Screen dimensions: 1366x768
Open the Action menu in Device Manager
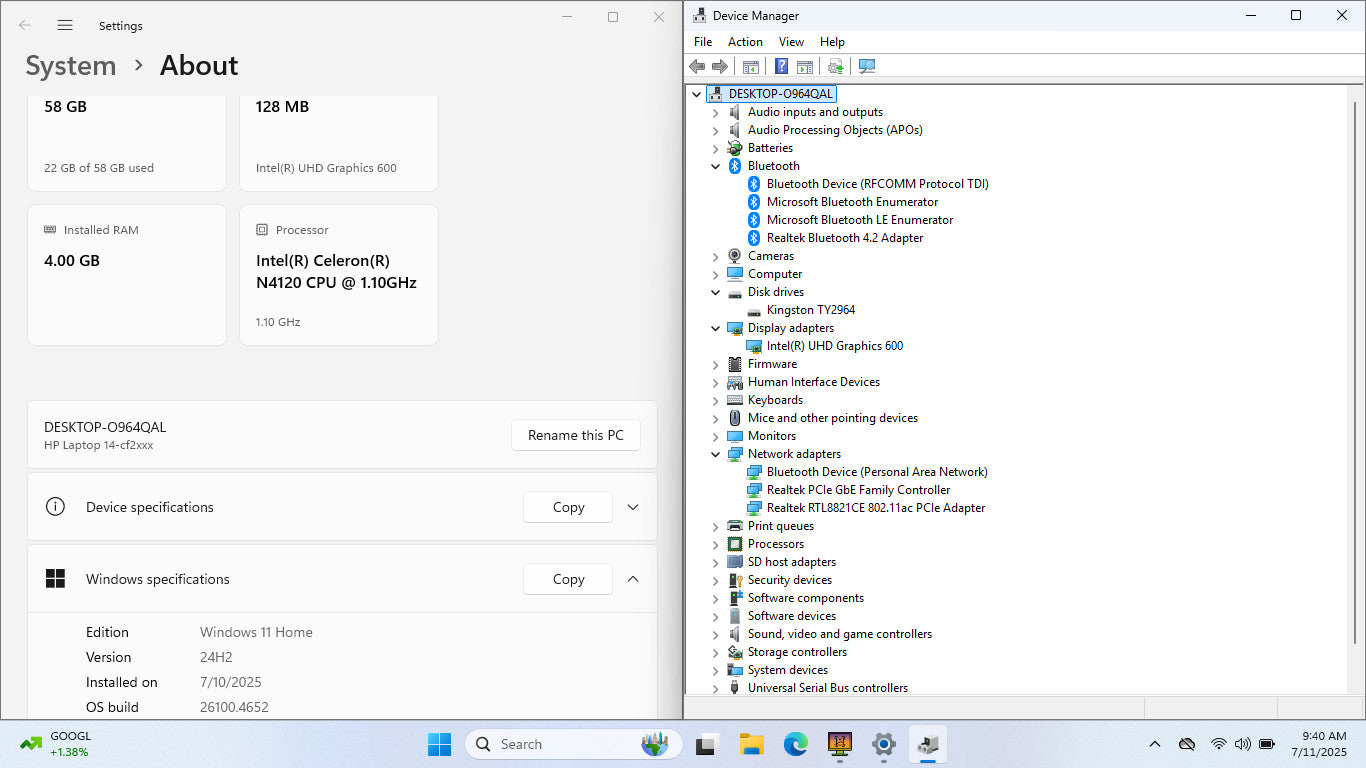click(745, 42)
